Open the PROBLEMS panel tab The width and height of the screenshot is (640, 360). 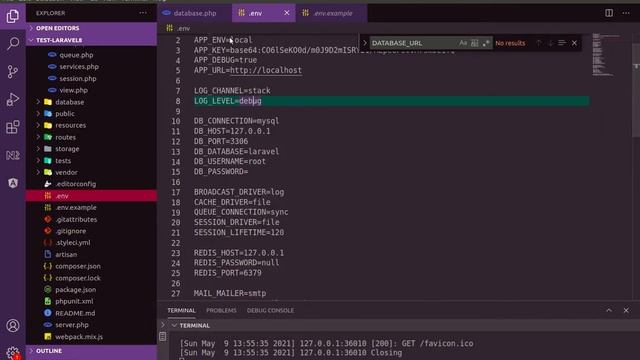[221, 310]
